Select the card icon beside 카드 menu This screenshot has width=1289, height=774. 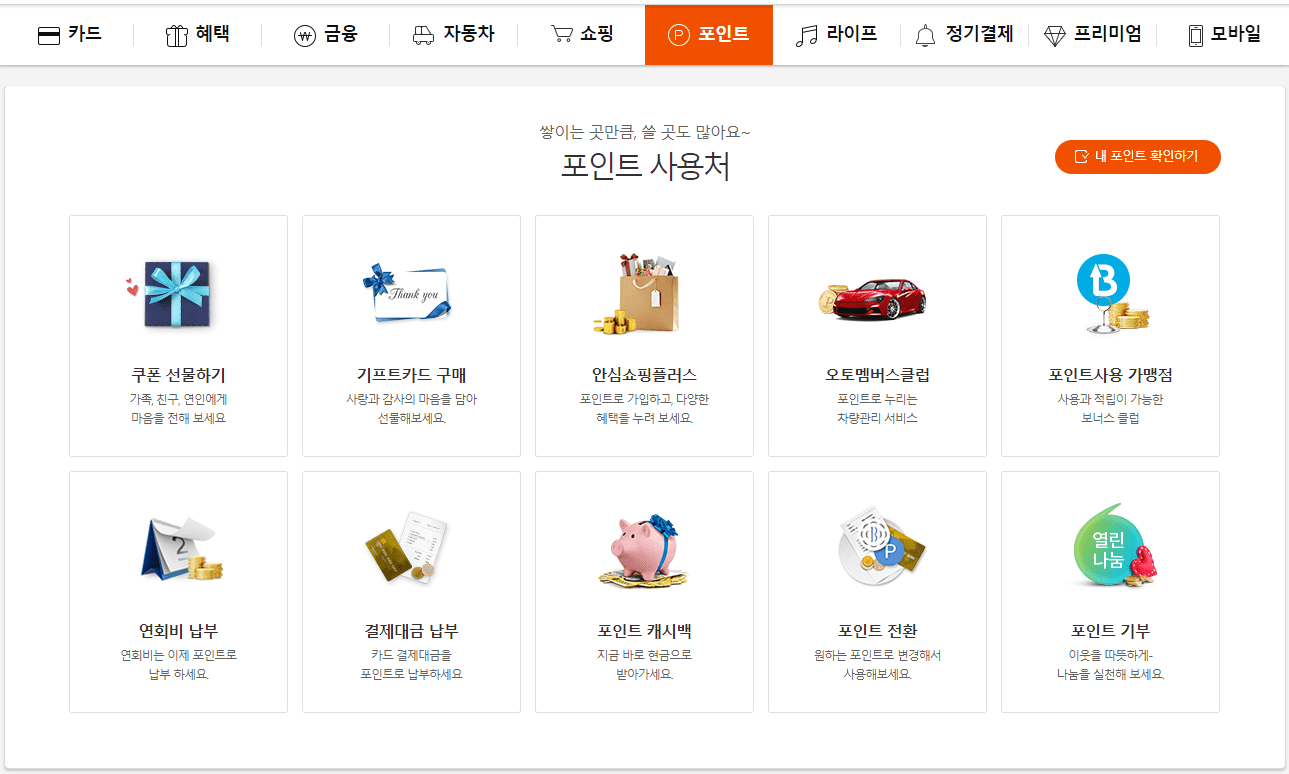coord(49,33)
